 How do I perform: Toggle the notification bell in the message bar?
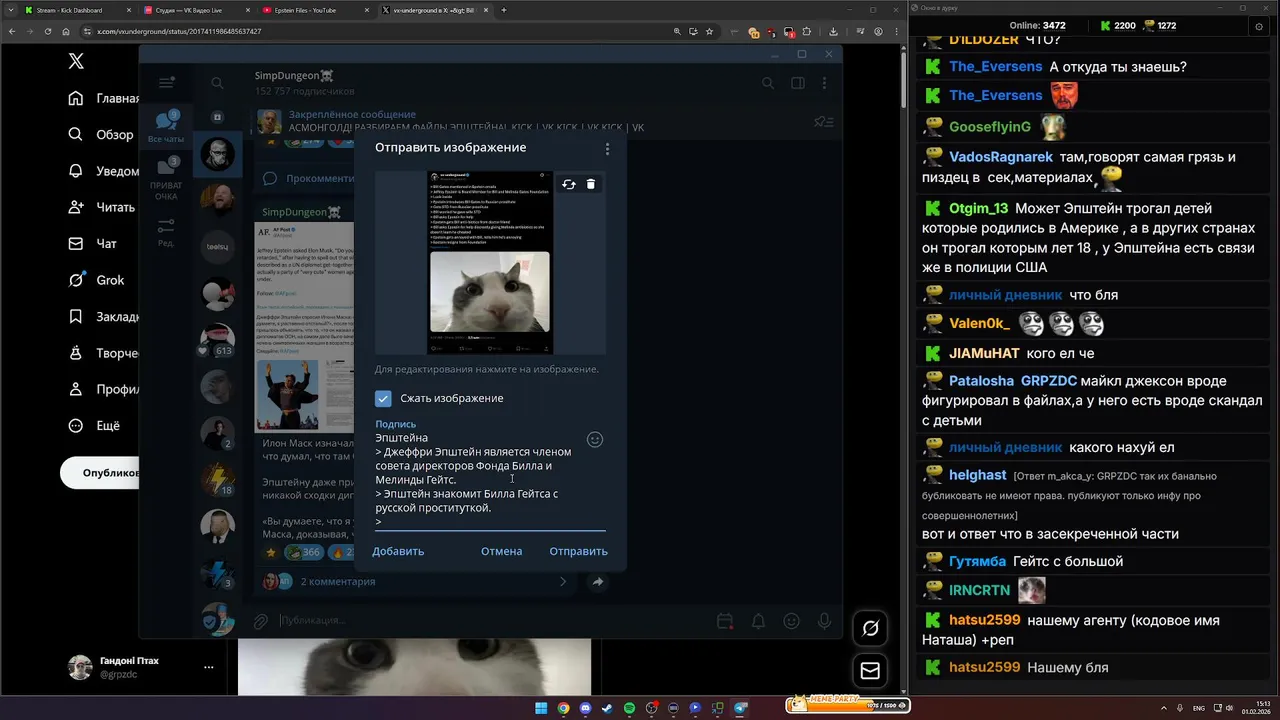tap(758, 621)
